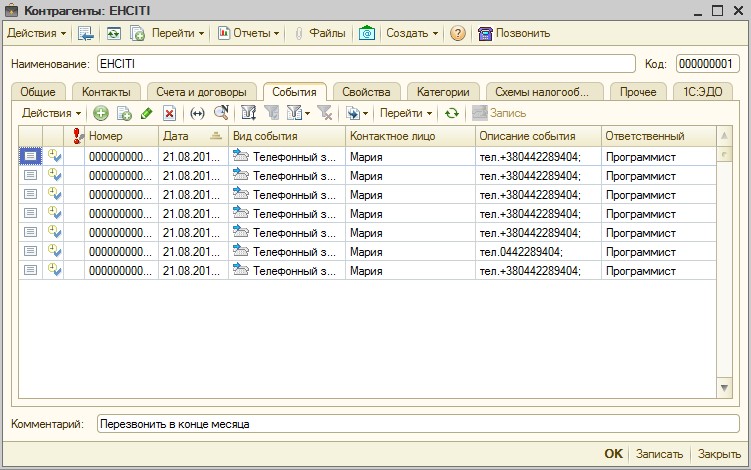Refresh the events list with green arrows
The width and height of the screenshot is (751, 470).
pyautogui.click(x=452, y=113)
